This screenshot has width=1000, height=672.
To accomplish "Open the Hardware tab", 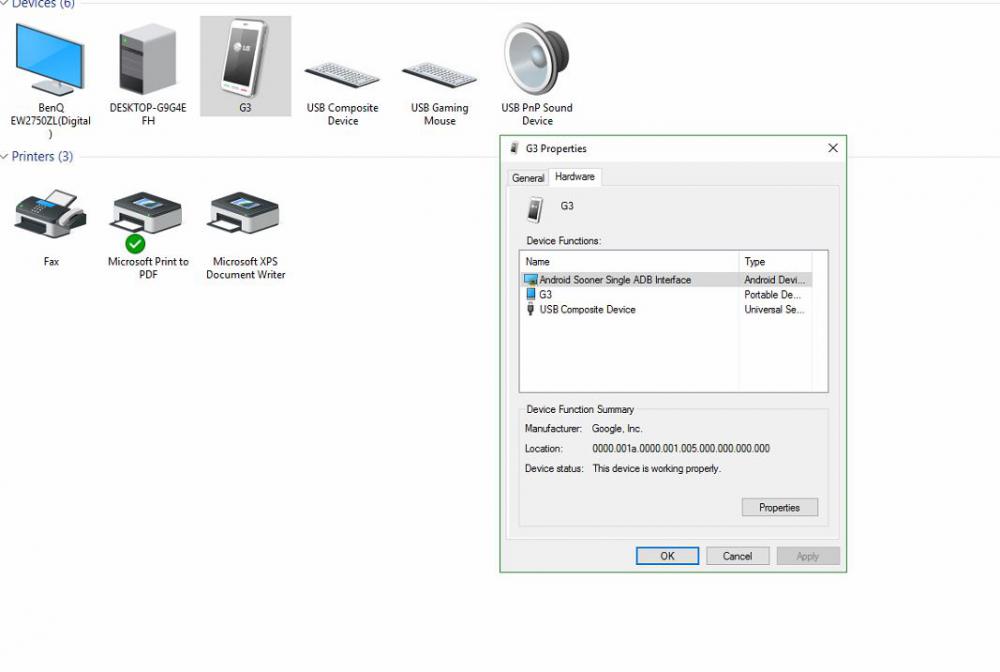I will click(x=575, y=177).
